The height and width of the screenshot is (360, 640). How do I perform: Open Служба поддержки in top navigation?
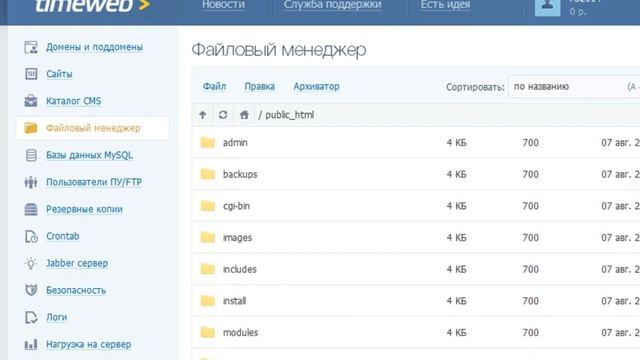(x=333, y=5)
